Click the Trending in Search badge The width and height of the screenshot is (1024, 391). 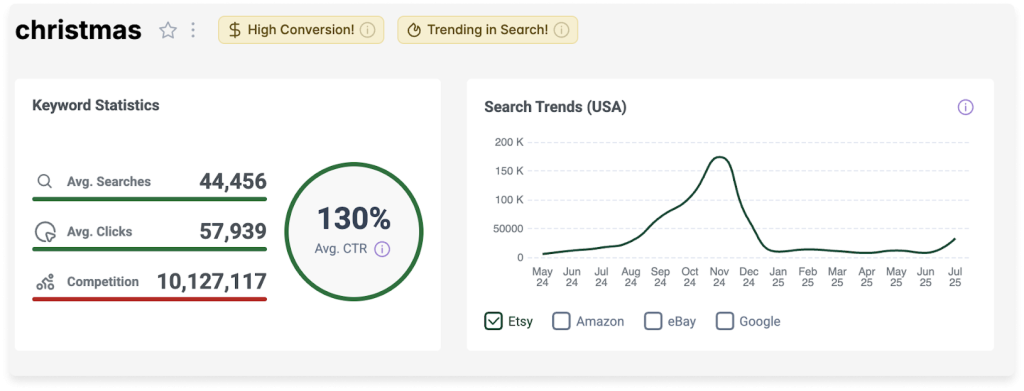(x=488, y=30)
